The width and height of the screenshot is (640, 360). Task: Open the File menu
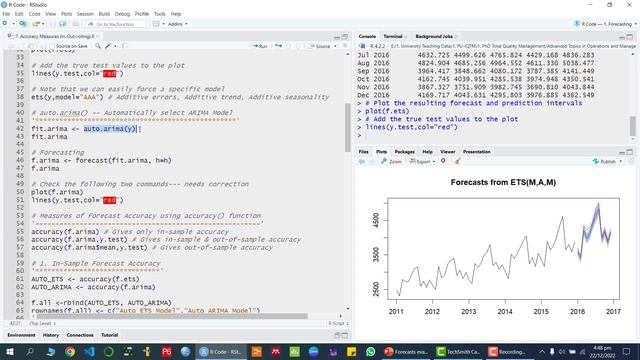(x=6, y=14)
